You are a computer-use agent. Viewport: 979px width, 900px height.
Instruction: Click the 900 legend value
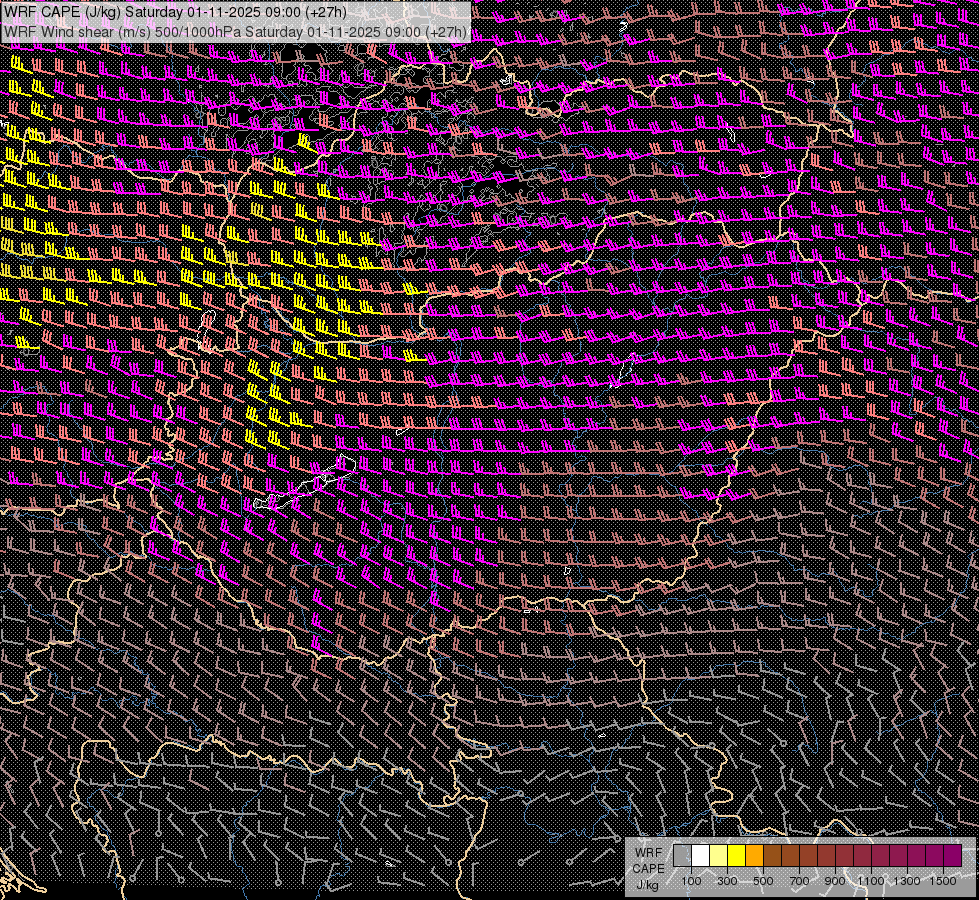click(x=835, y=881)
